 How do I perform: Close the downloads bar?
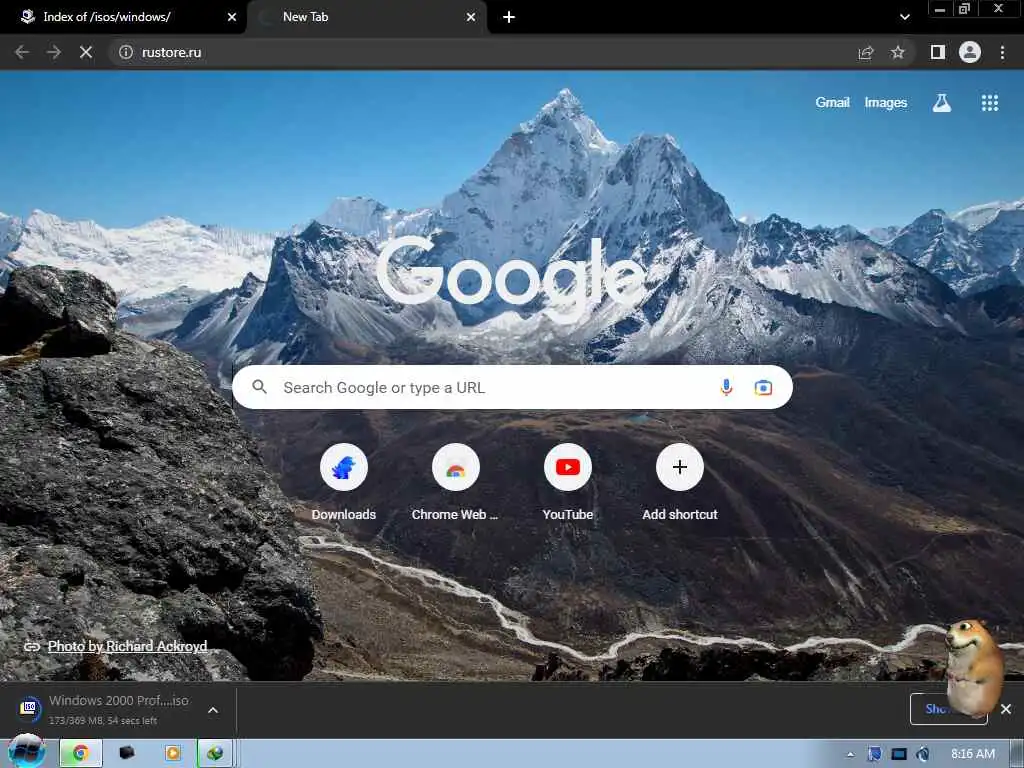tap(1006, 709)
